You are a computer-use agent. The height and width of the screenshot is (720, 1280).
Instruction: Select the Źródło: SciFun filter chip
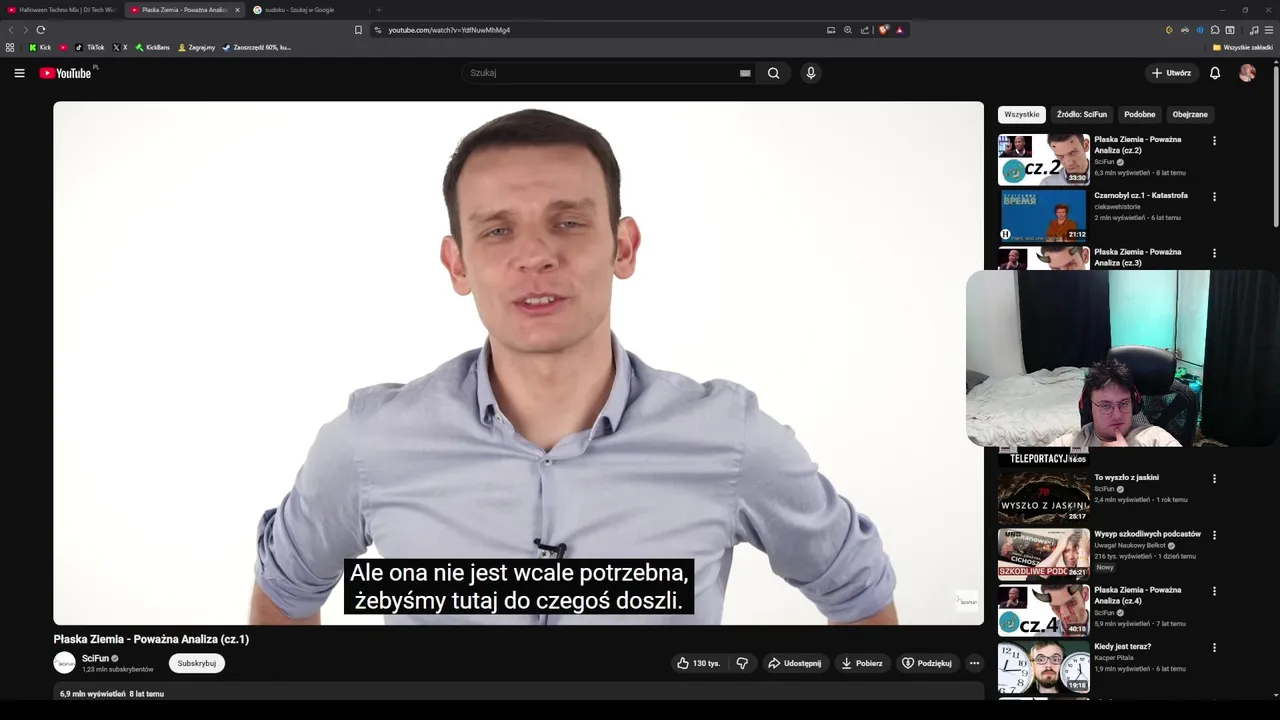pyautogui.click(x=1082, y=114)
